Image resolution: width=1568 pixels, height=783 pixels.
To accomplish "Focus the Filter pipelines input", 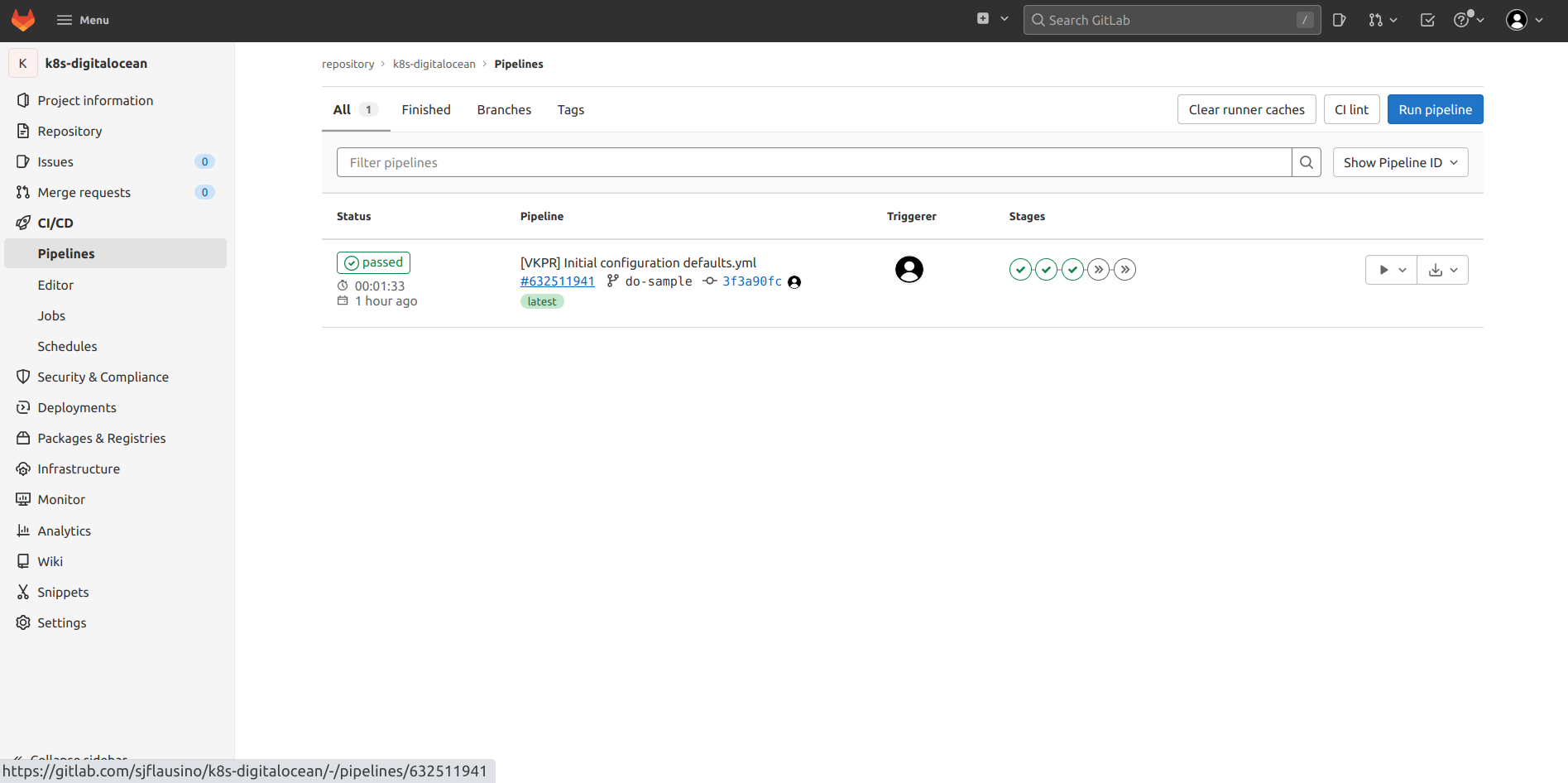I will (814, 162).
